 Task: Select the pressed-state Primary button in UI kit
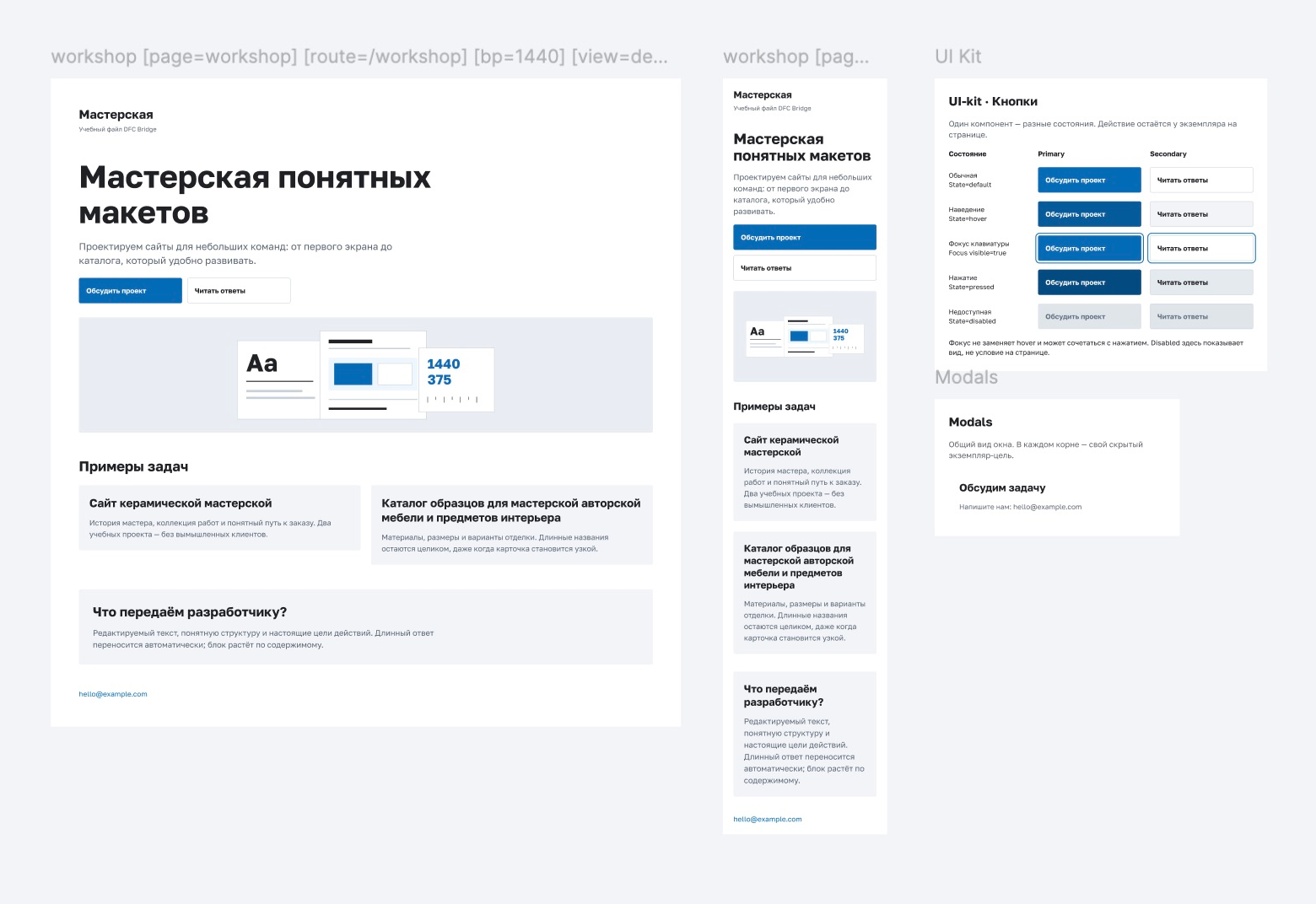[x=1089, y=282]
